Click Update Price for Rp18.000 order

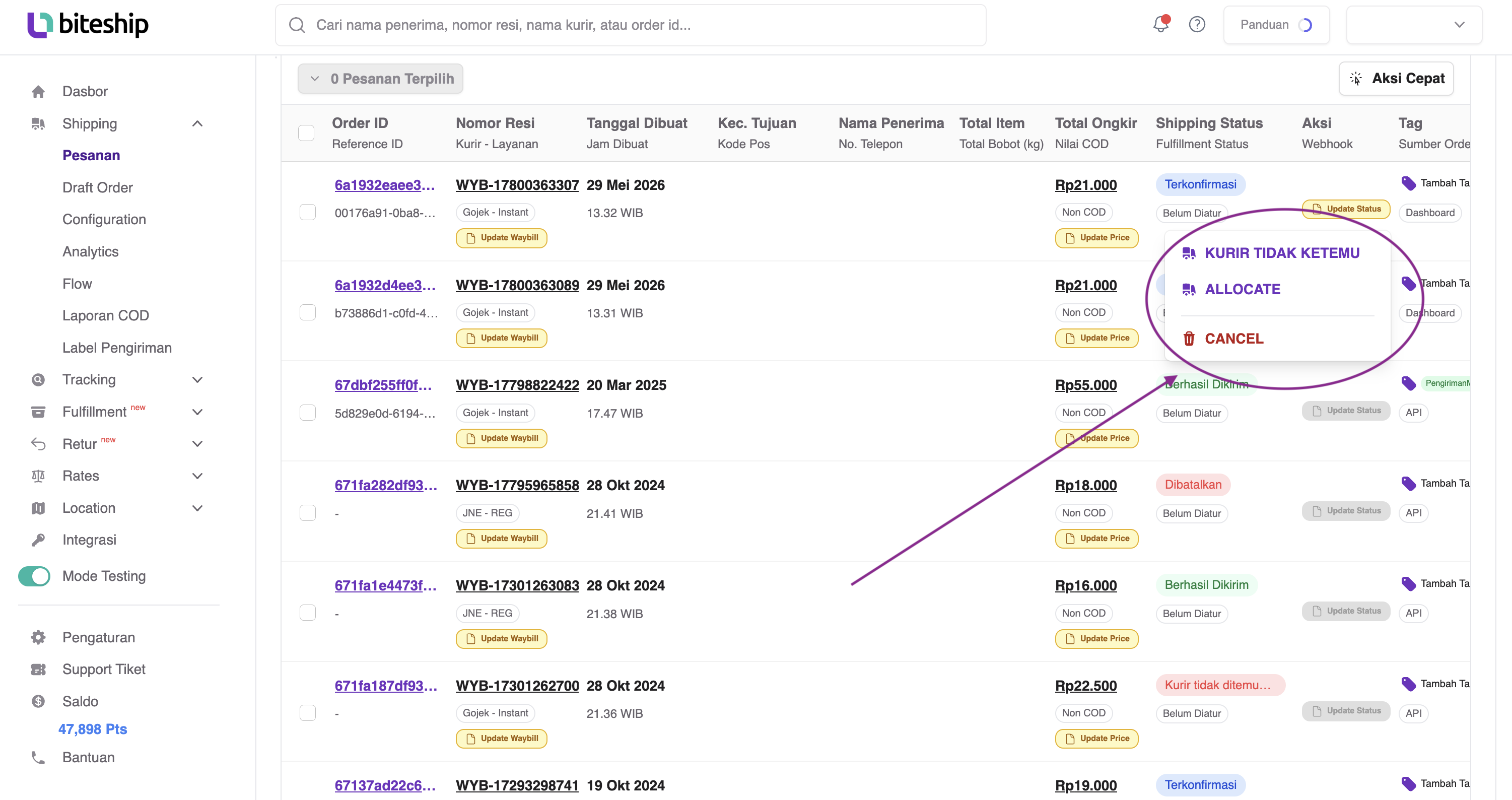(x=1096, y=539)
